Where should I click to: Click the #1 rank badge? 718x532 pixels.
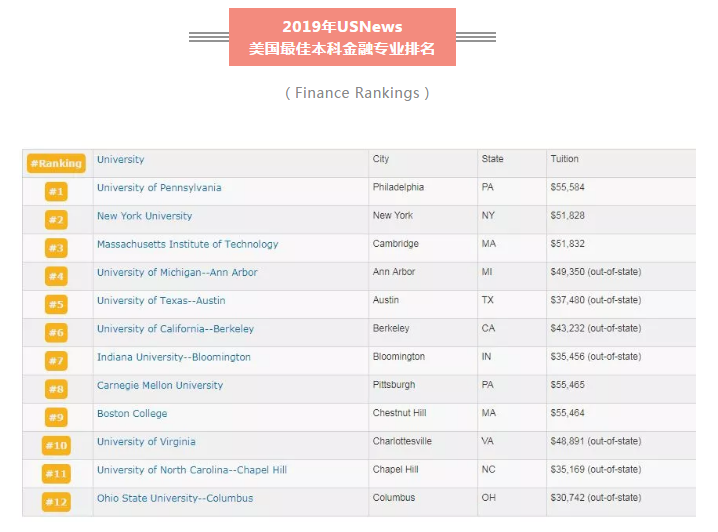(x=56, y=191)
